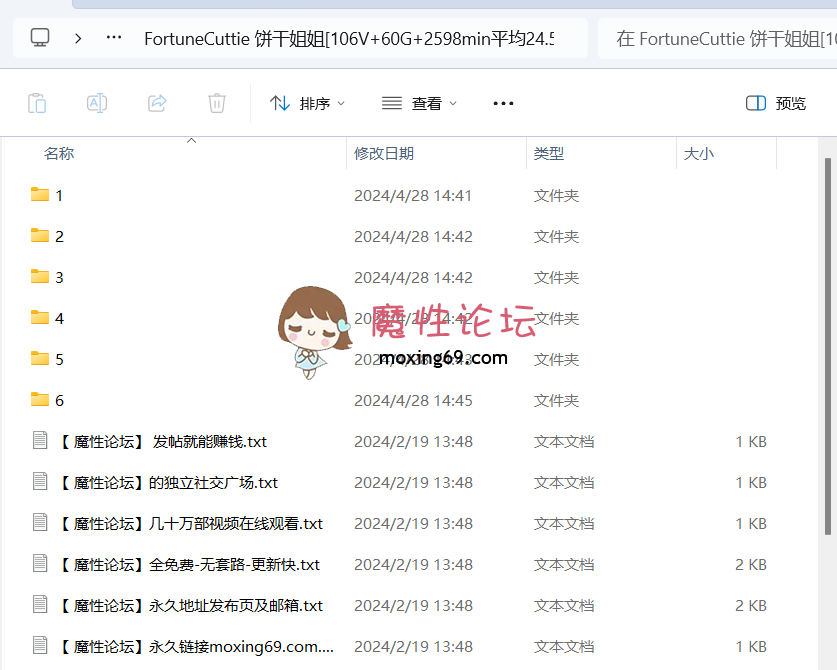Expand the breadcrumb chevron after the monitor icon
This screenshot has width=837, height=670.
77,38
